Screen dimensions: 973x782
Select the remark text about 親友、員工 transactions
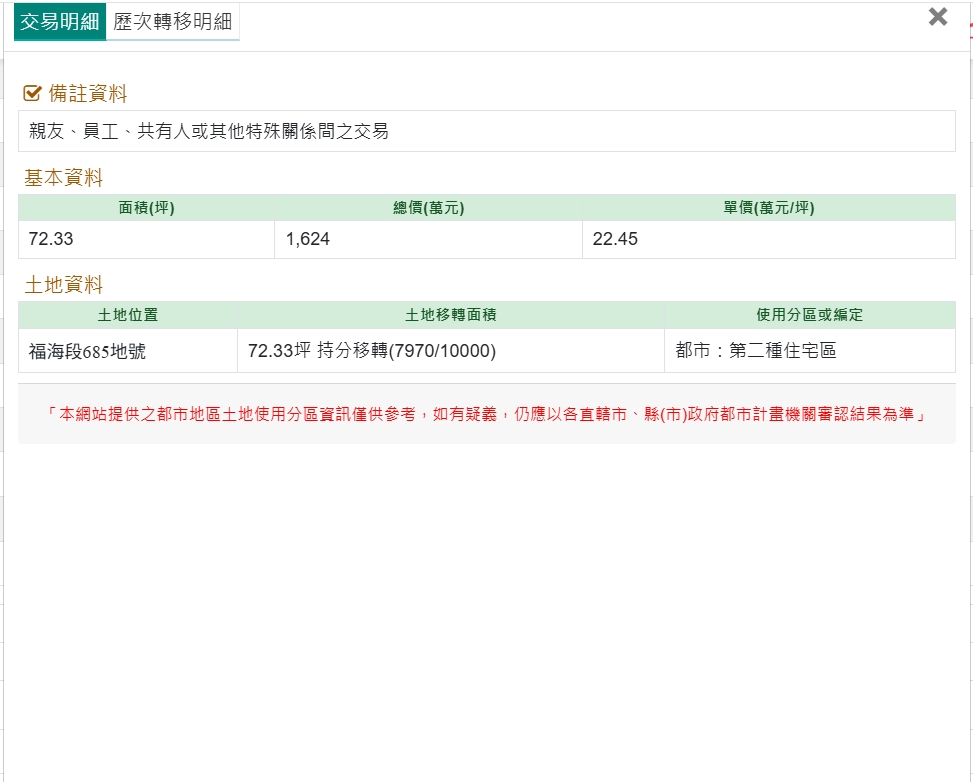tap(209, 131)
